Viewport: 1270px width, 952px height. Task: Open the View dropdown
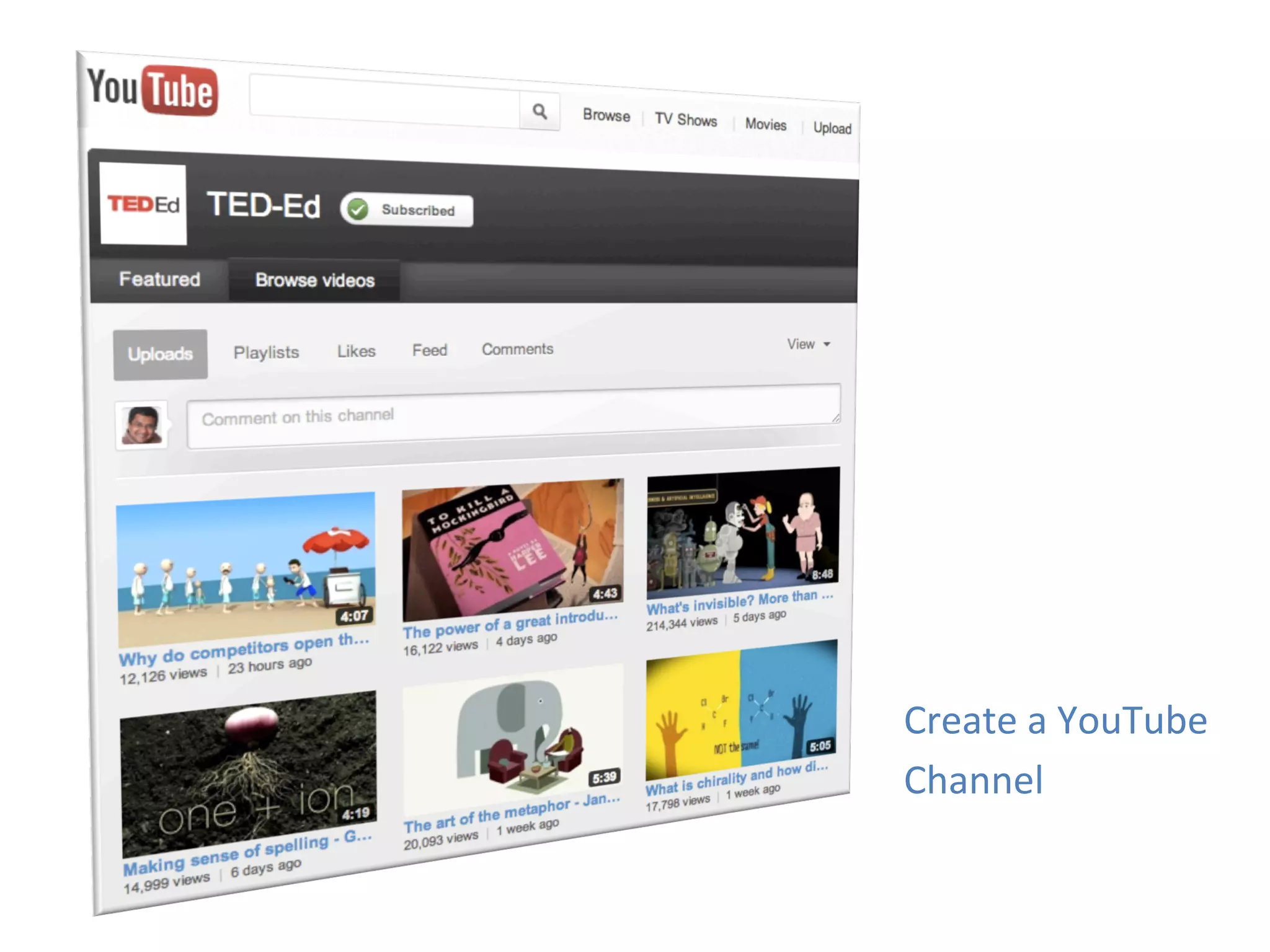click(x=809, y=344)
